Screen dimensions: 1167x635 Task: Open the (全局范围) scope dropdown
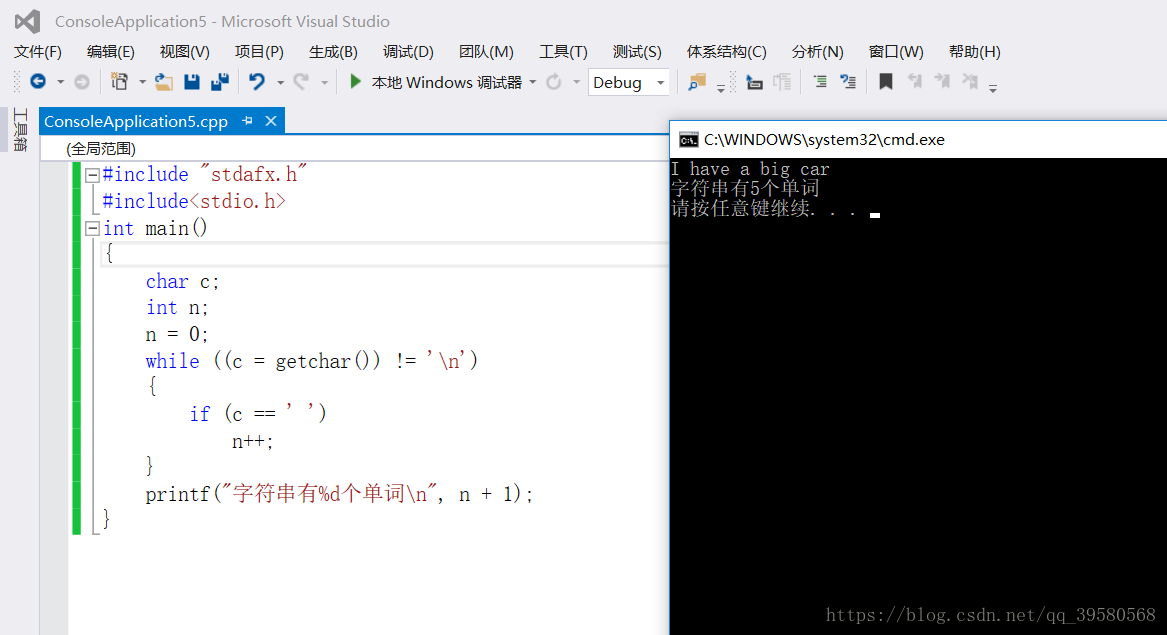coord(354,148)
